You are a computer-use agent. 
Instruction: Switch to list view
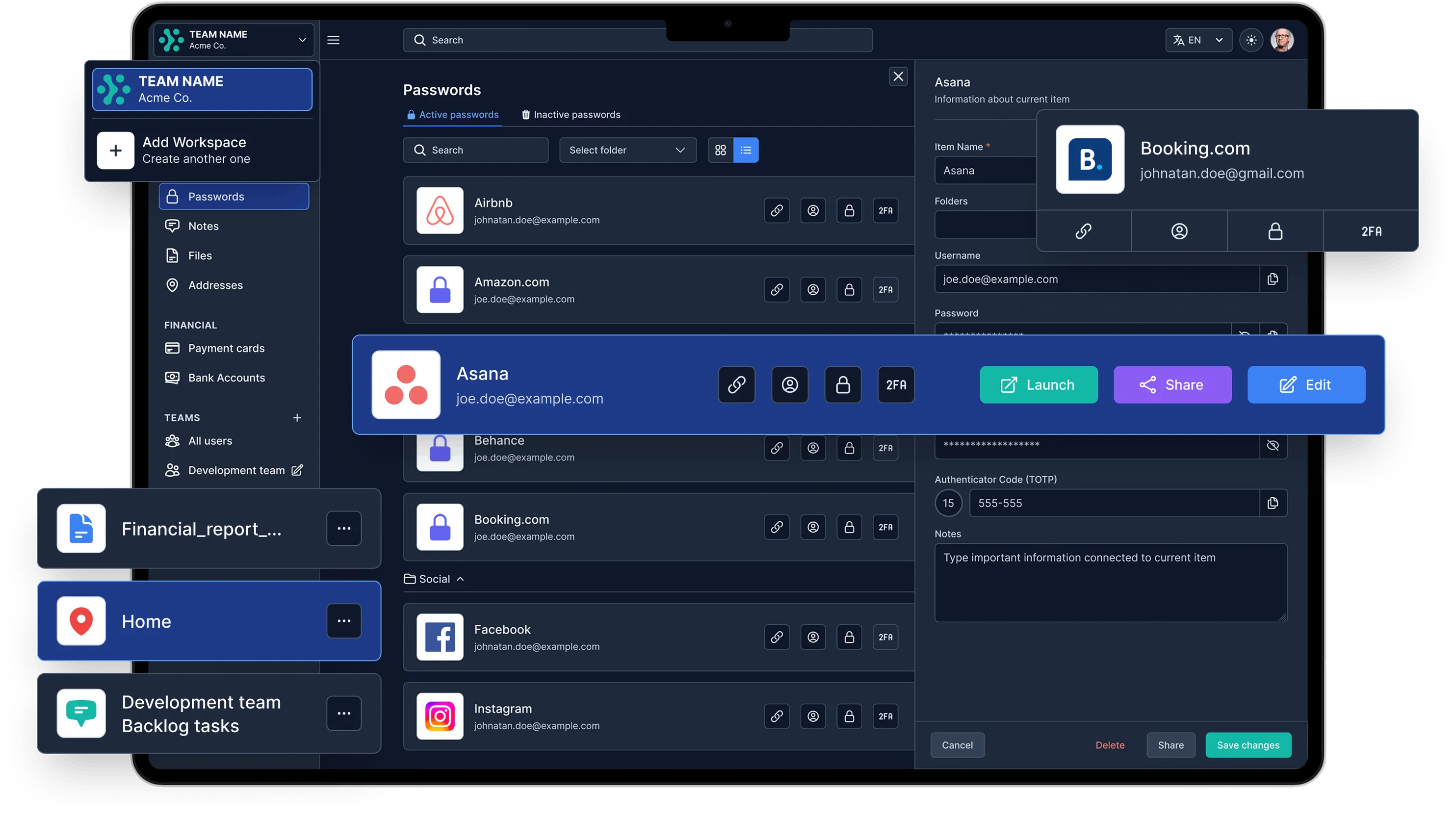coord(746,151)
